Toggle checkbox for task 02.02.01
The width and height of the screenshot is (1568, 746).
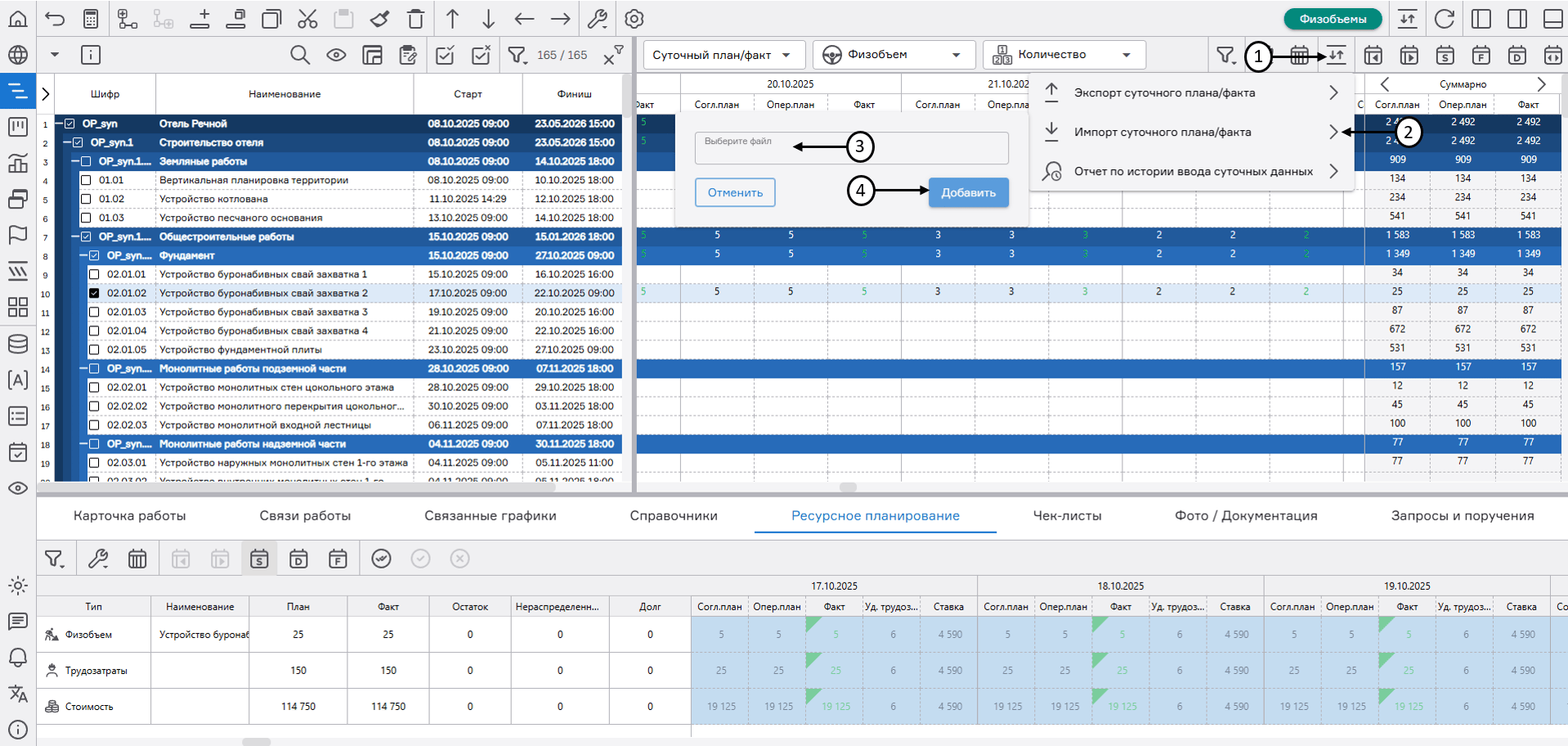[94, 387]
